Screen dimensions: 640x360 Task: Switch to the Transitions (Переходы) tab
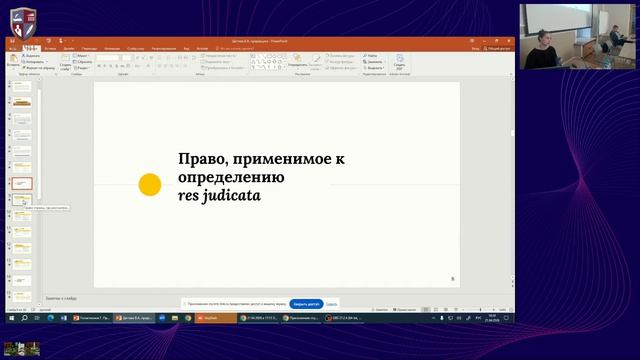(89, 48)
